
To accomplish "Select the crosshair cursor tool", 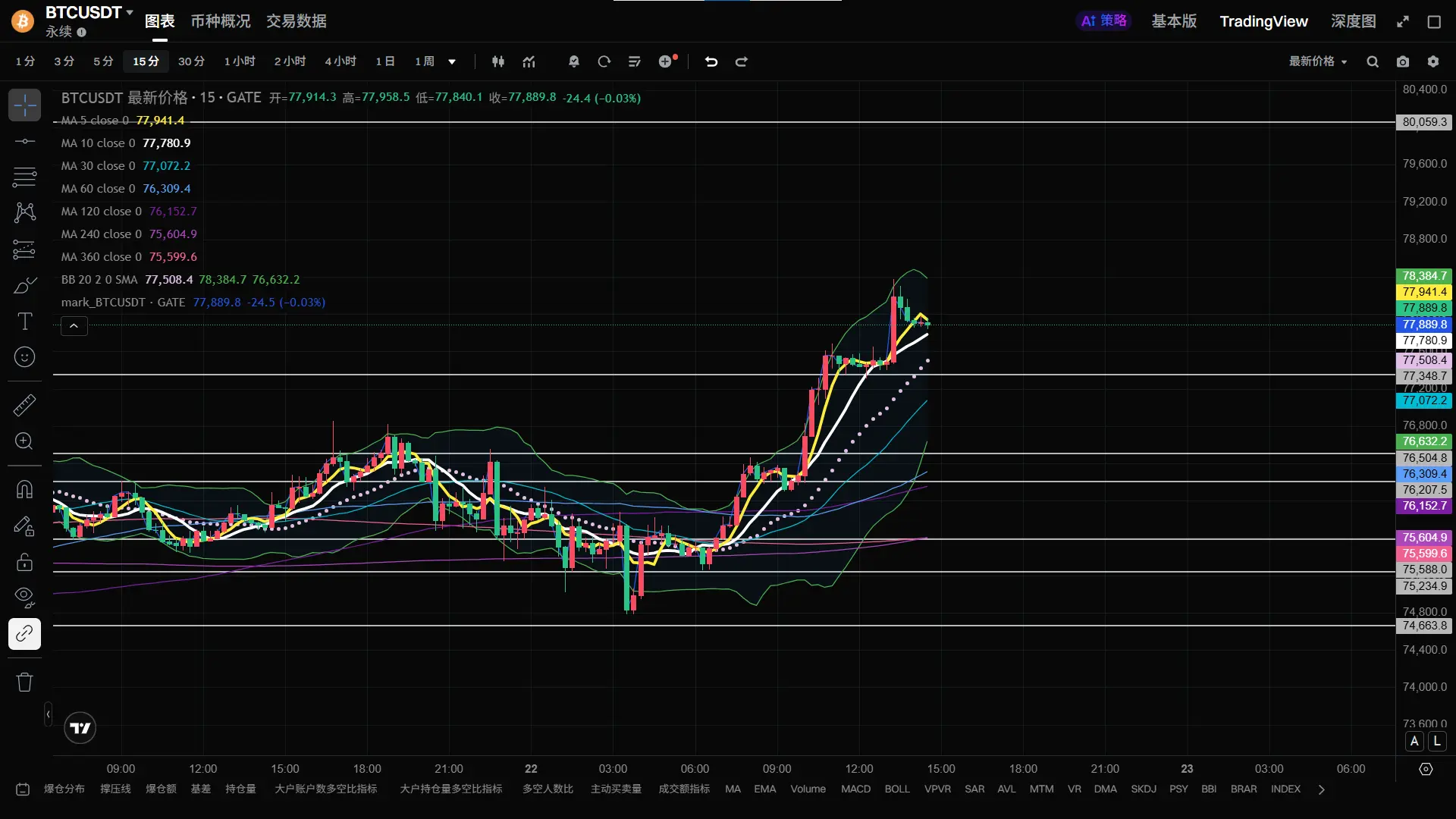I will click(x=24, y=105).
